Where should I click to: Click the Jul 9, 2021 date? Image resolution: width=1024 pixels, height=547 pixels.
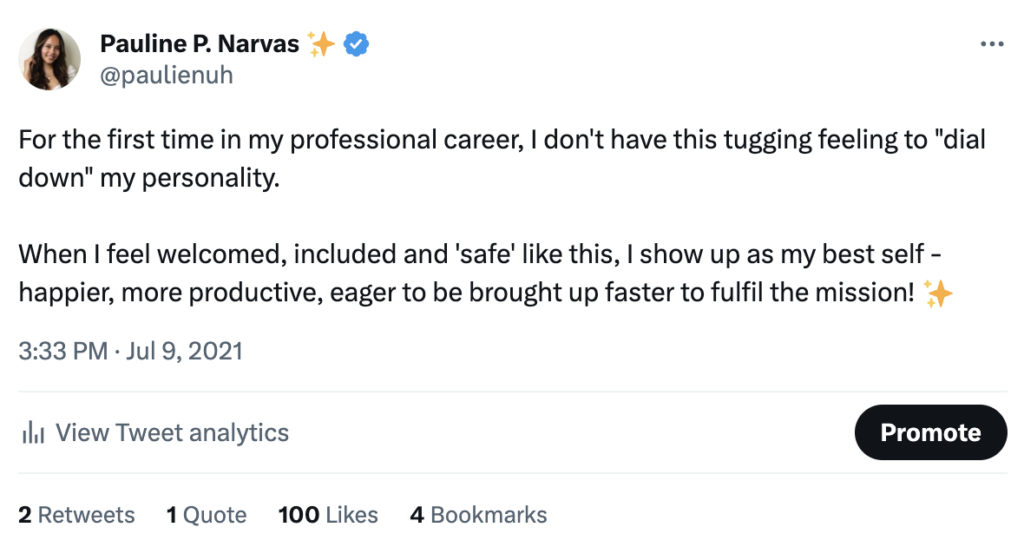pyautogui.click(x=187, y=352)
